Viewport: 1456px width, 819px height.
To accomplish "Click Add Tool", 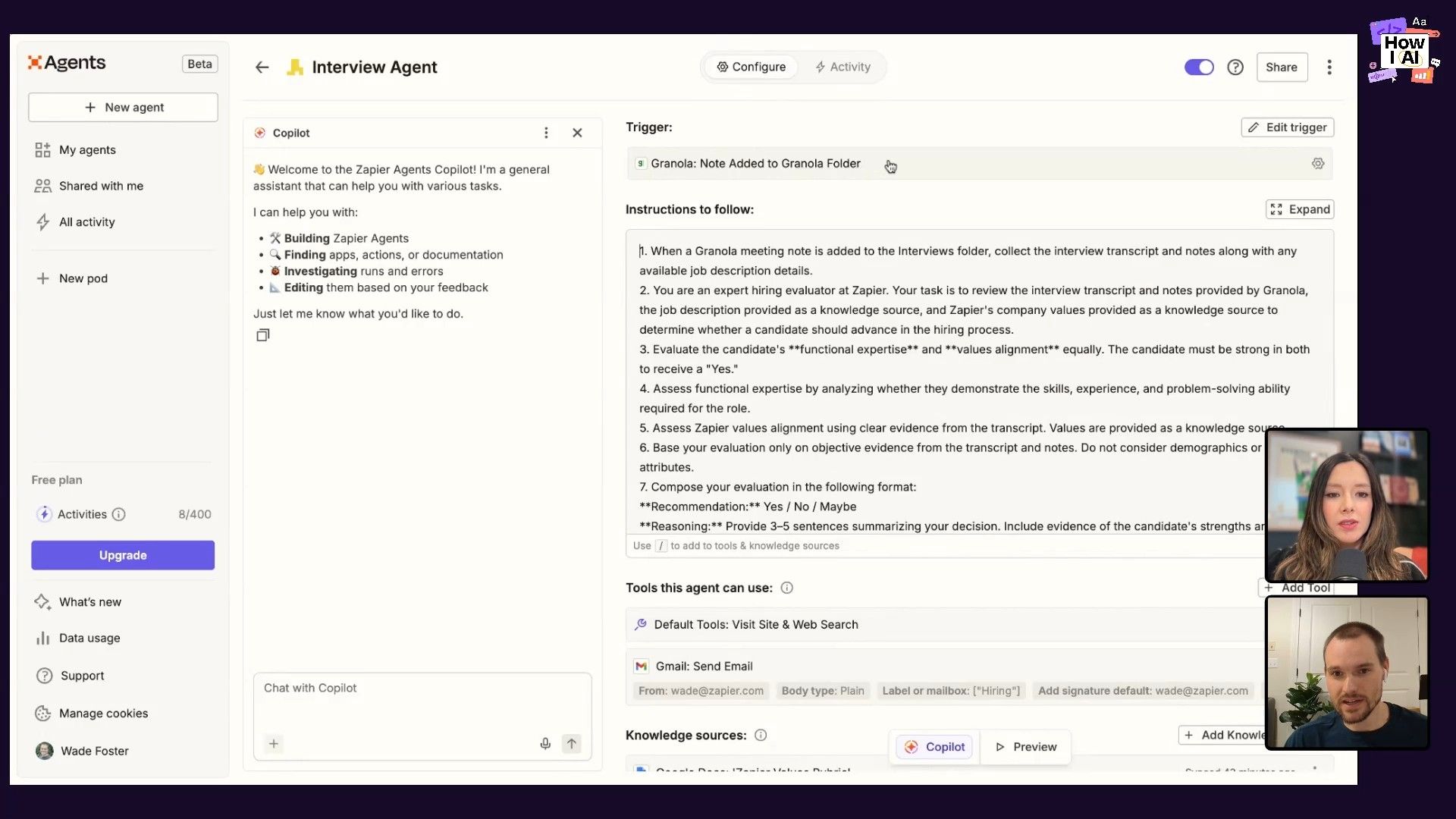I will (1297, 588).
